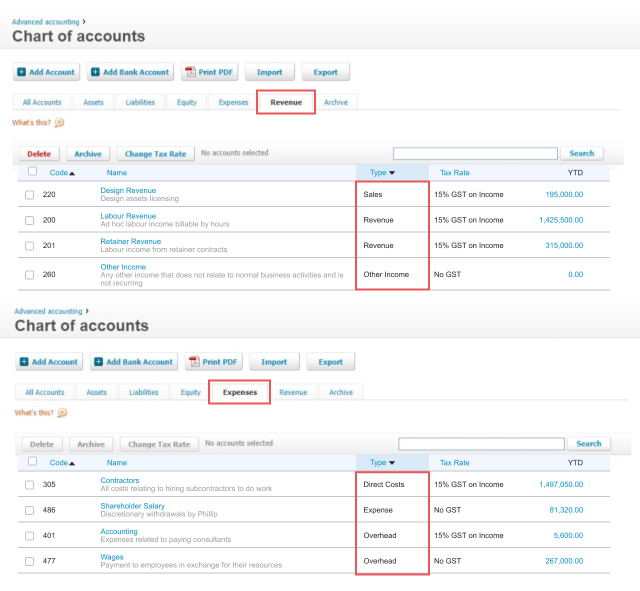Click the plus icon on upper Add Account

click(22, 72)
